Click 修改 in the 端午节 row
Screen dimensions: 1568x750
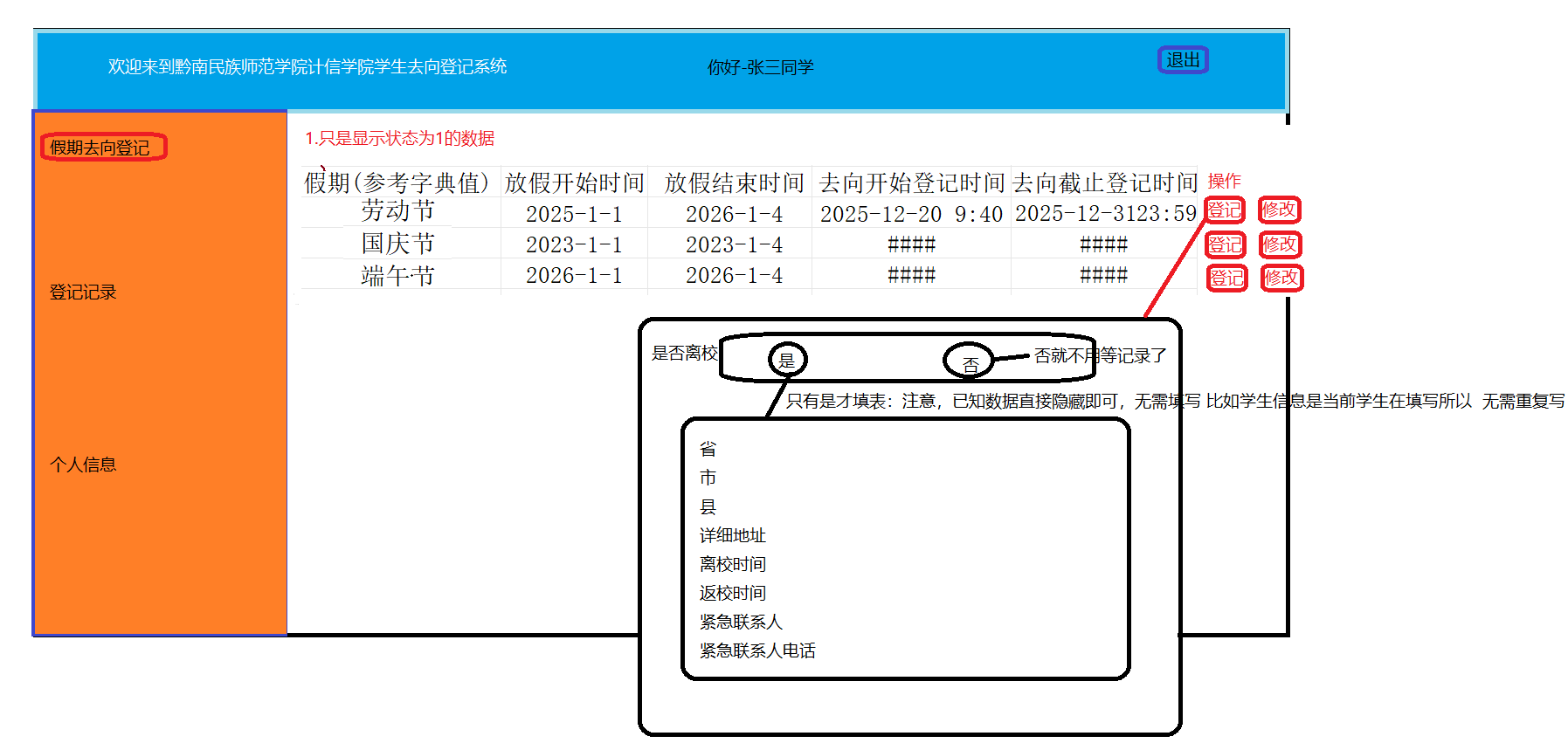click(1281, 278)
